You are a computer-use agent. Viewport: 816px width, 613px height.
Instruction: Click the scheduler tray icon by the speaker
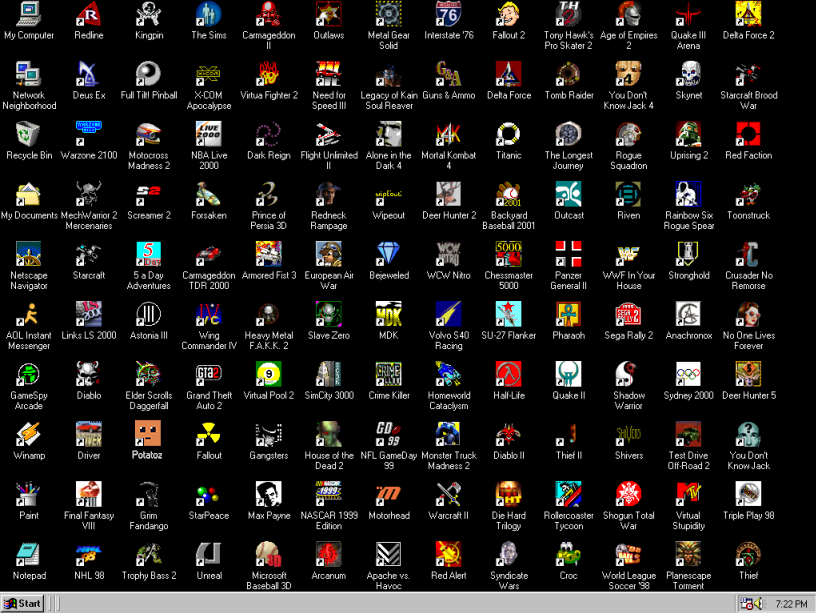[747, 604]
